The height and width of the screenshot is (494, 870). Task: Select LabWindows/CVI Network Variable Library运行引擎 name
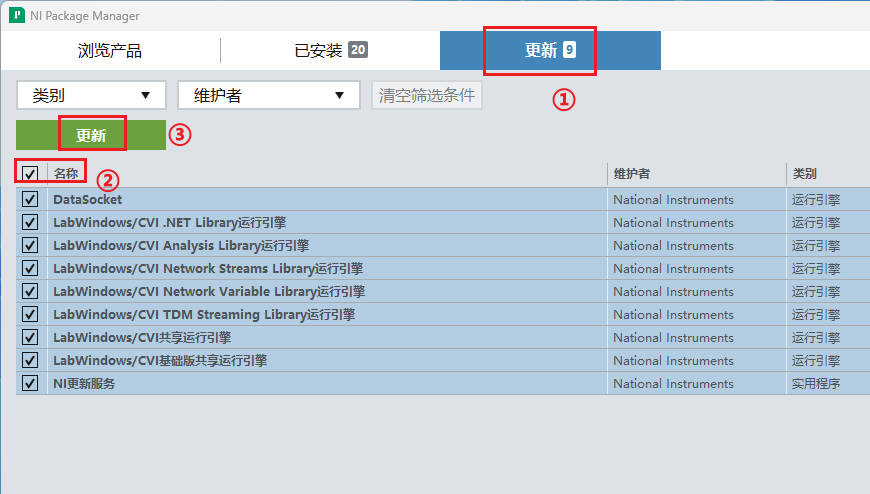(209, 291)
